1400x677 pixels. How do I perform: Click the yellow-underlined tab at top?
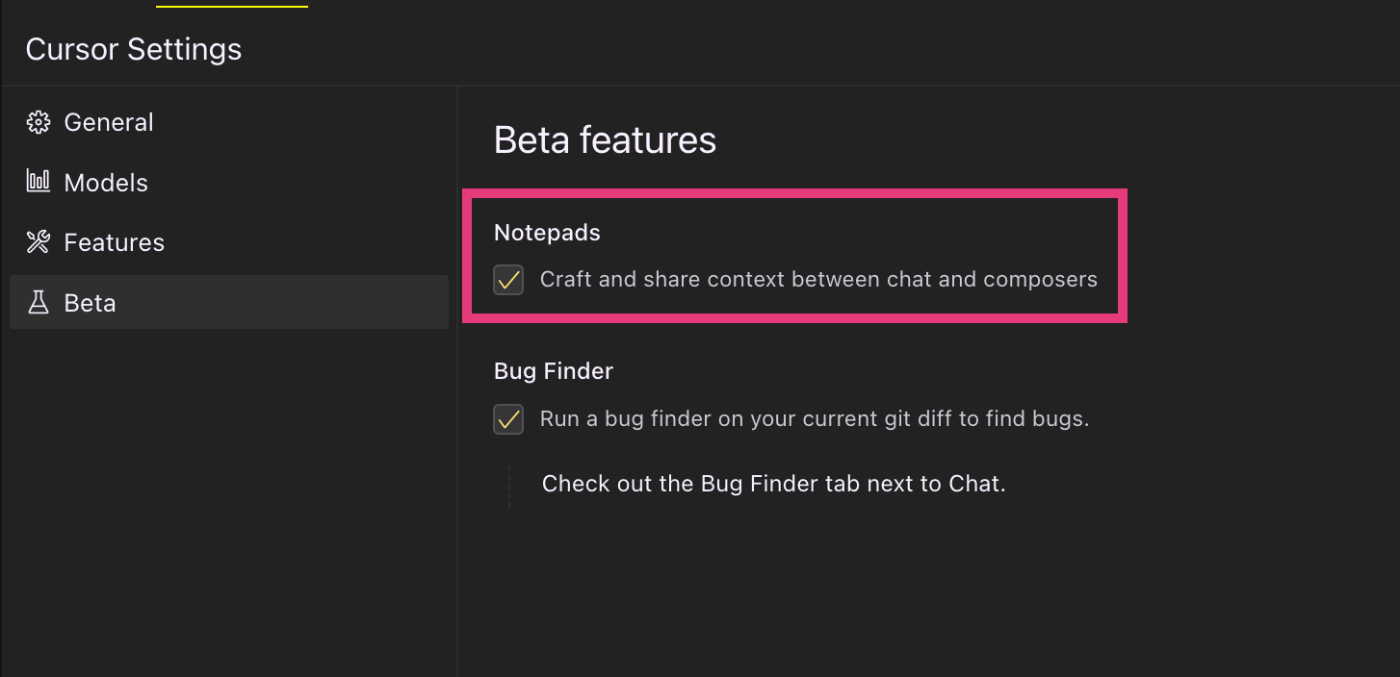coord(232,4)
